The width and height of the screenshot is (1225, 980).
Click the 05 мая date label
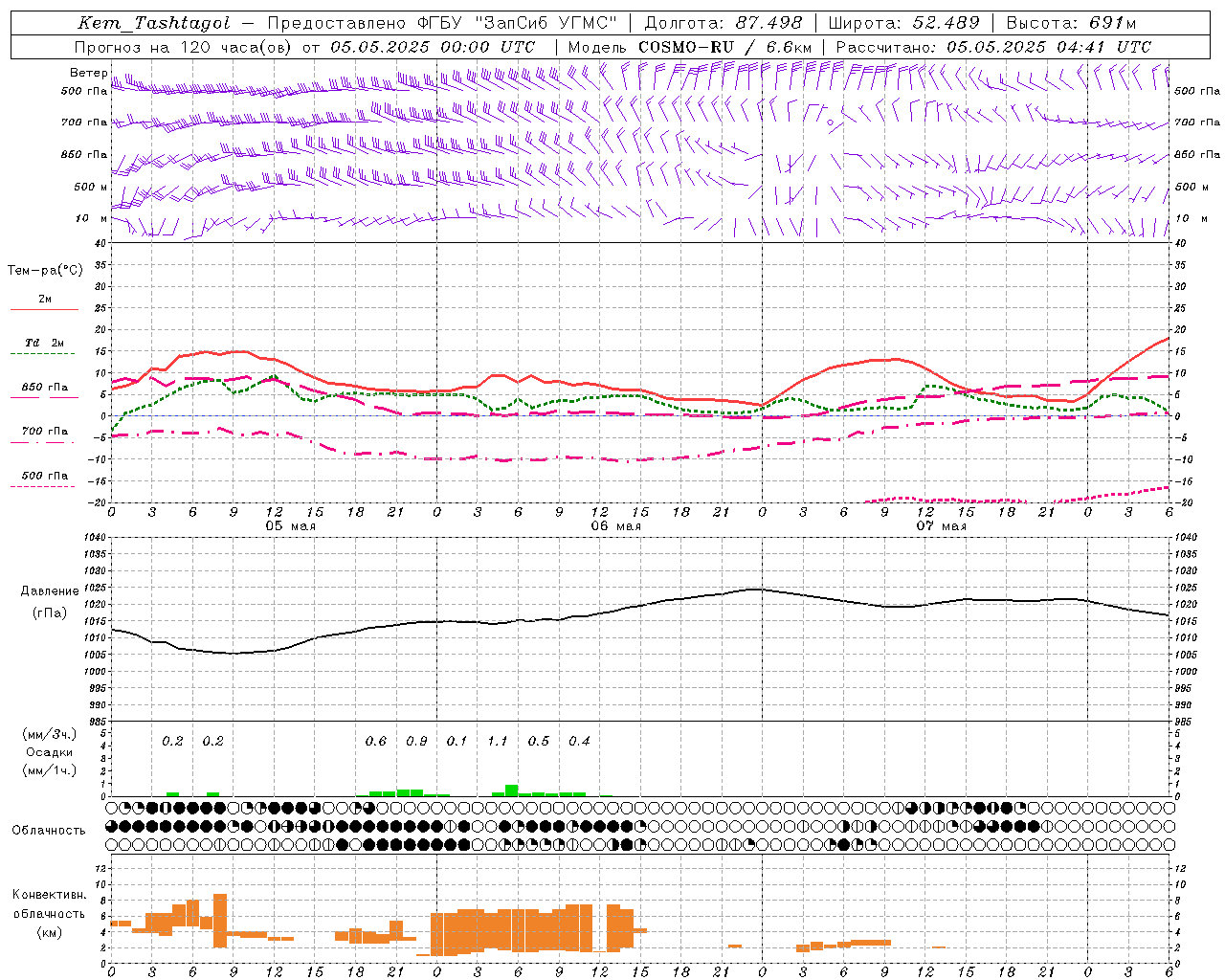pyautogui.click(x=291, y=526)
